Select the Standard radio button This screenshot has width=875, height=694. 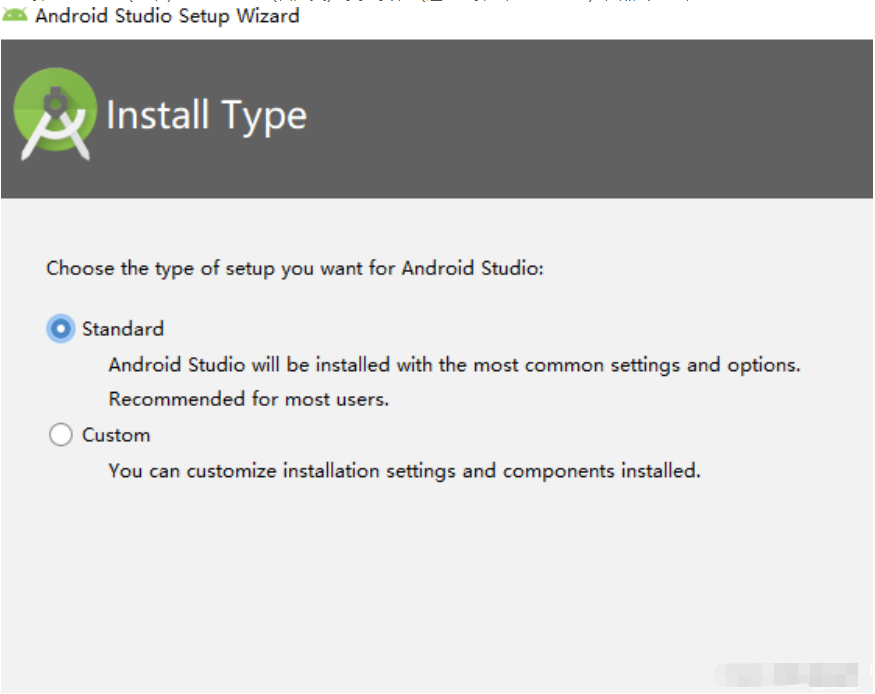61,329
